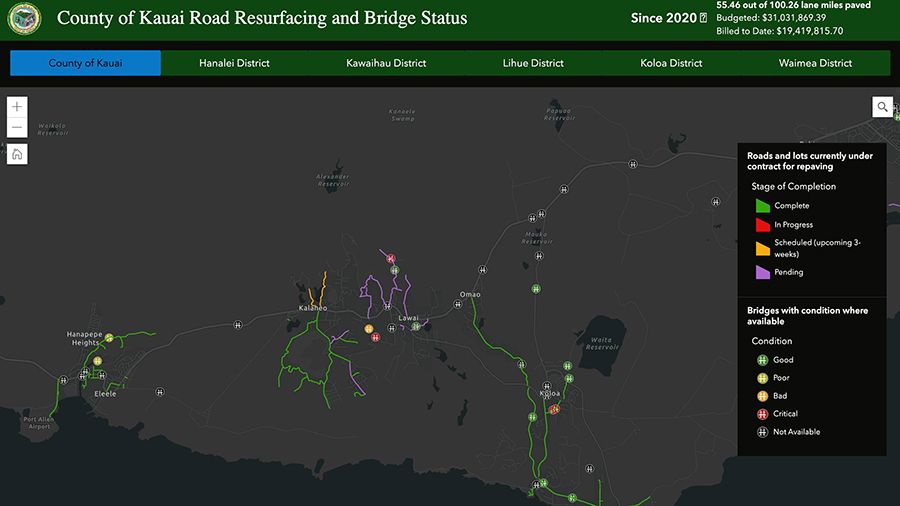Open the Koloa District tab
The width and height of the screenshot is (900, 506).
[x=671, y=63]
